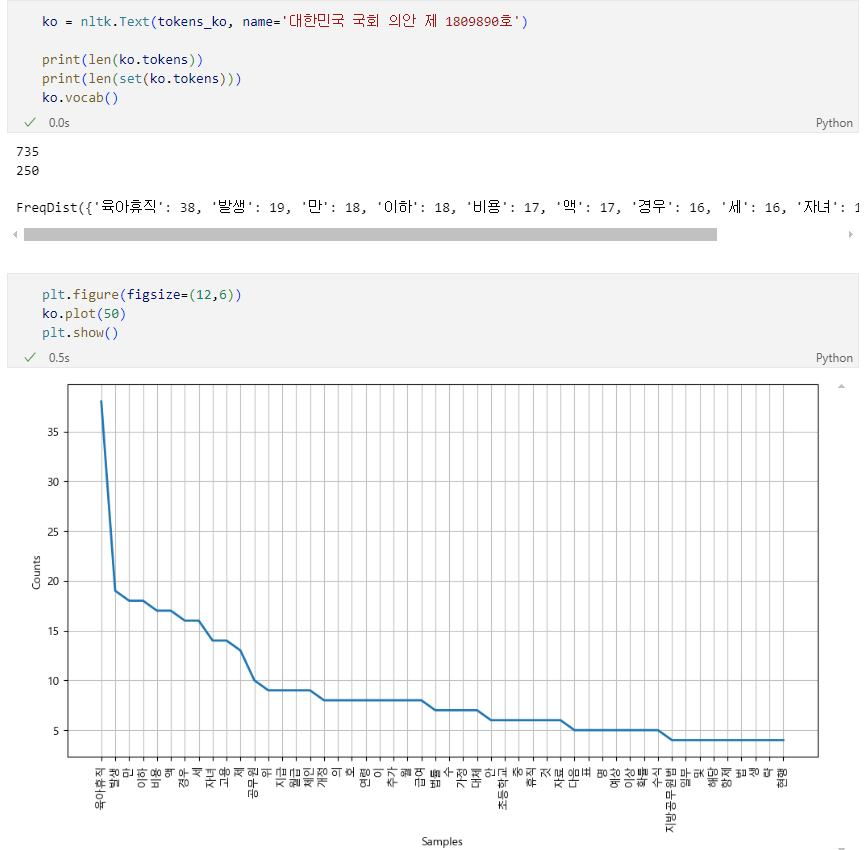Open the Python language selector of the plot cell
Image resolution: width=865 pixels, height=850 pixels.
click(834, 358)
